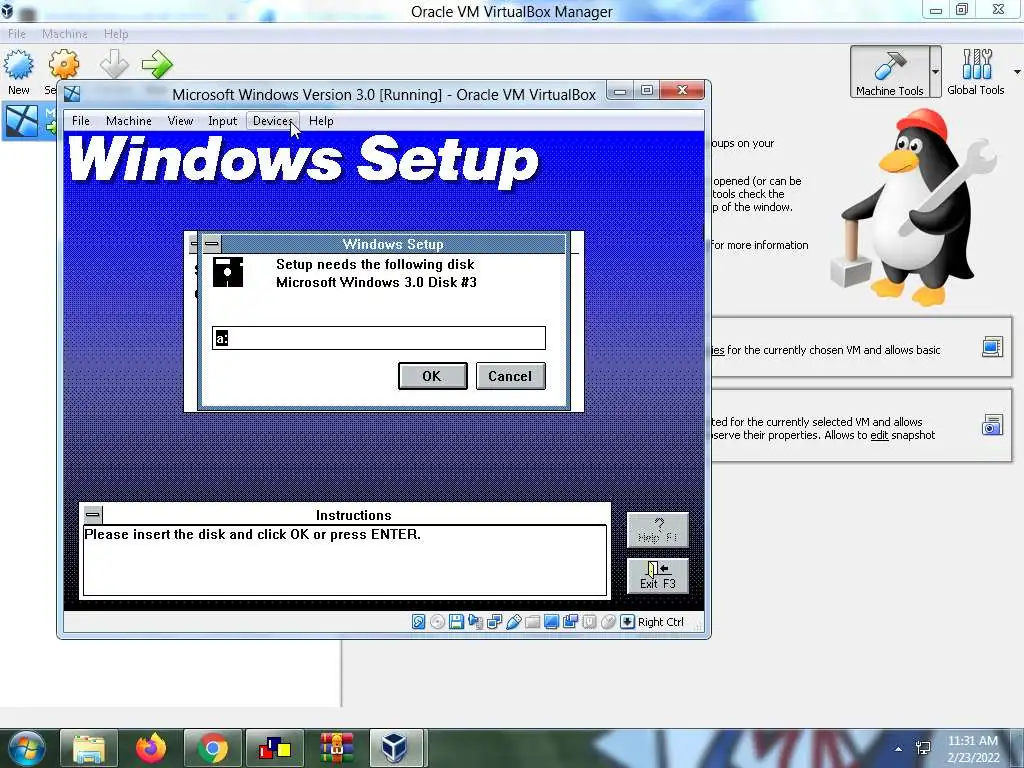This screenshot has width=1024, height=768.
Task: Open the Windows Setup dialog control-menu box
Action: [212, 244]
